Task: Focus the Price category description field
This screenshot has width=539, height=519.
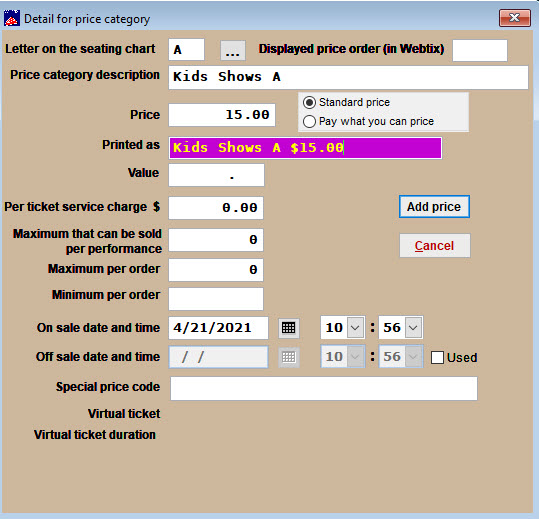Action: click(x=348, y=77)
